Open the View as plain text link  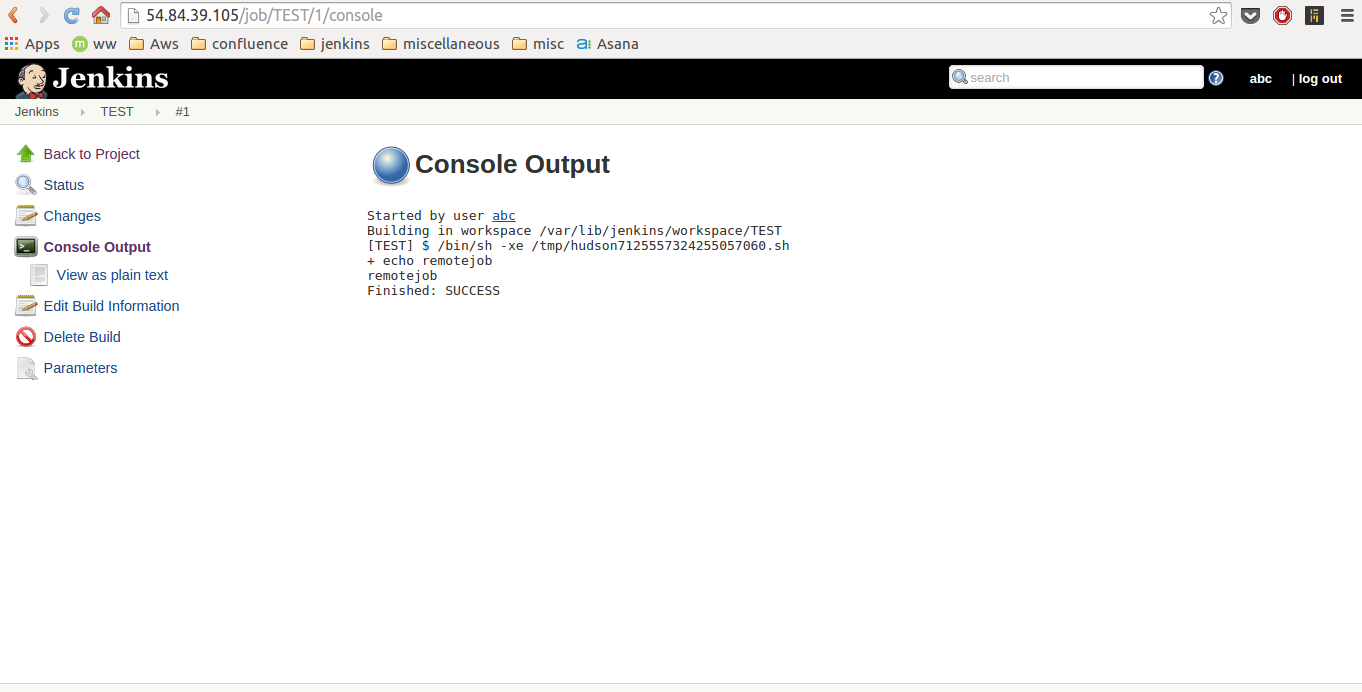[x=112, y=275]
